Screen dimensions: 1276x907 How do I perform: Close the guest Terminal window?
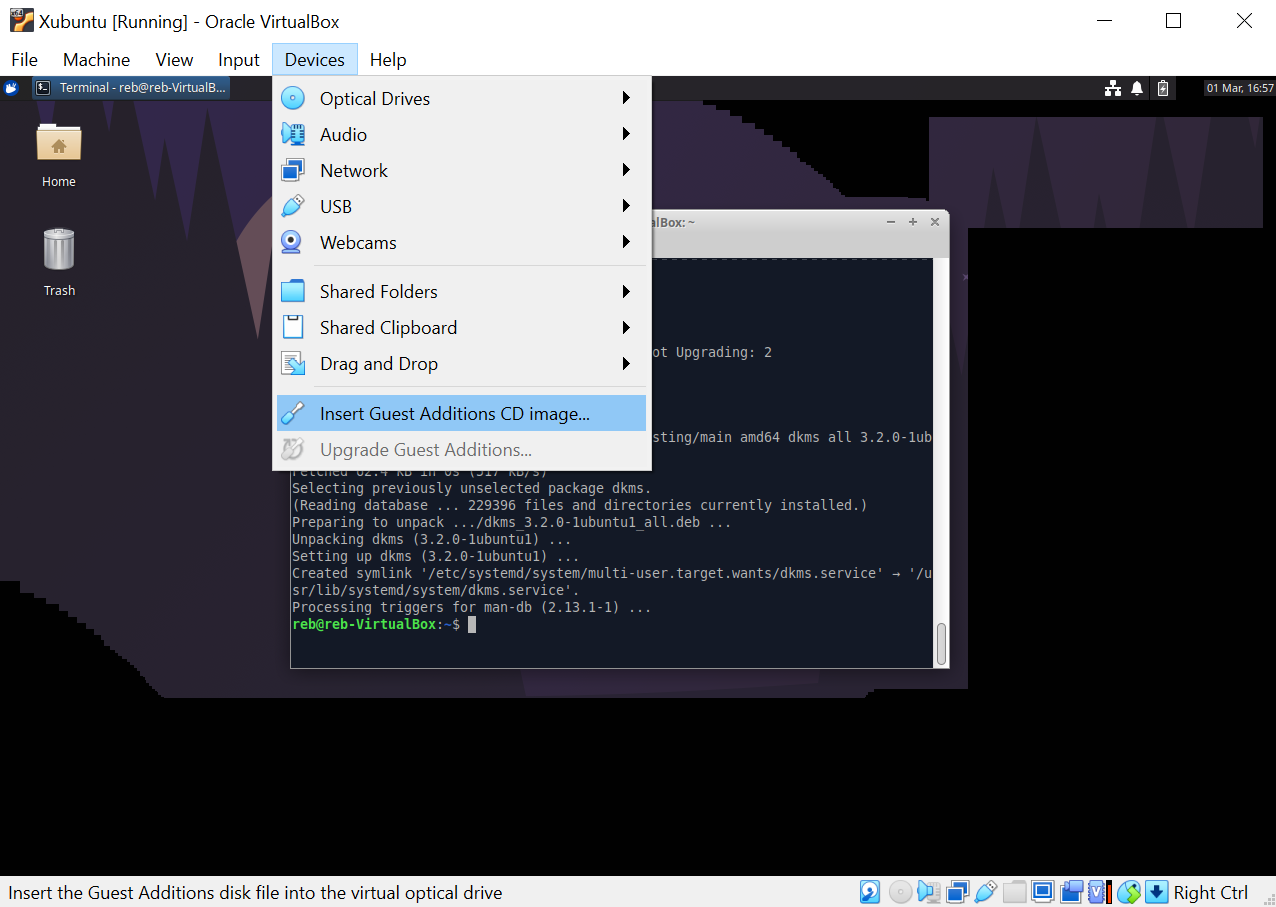[x=935, y=222]
